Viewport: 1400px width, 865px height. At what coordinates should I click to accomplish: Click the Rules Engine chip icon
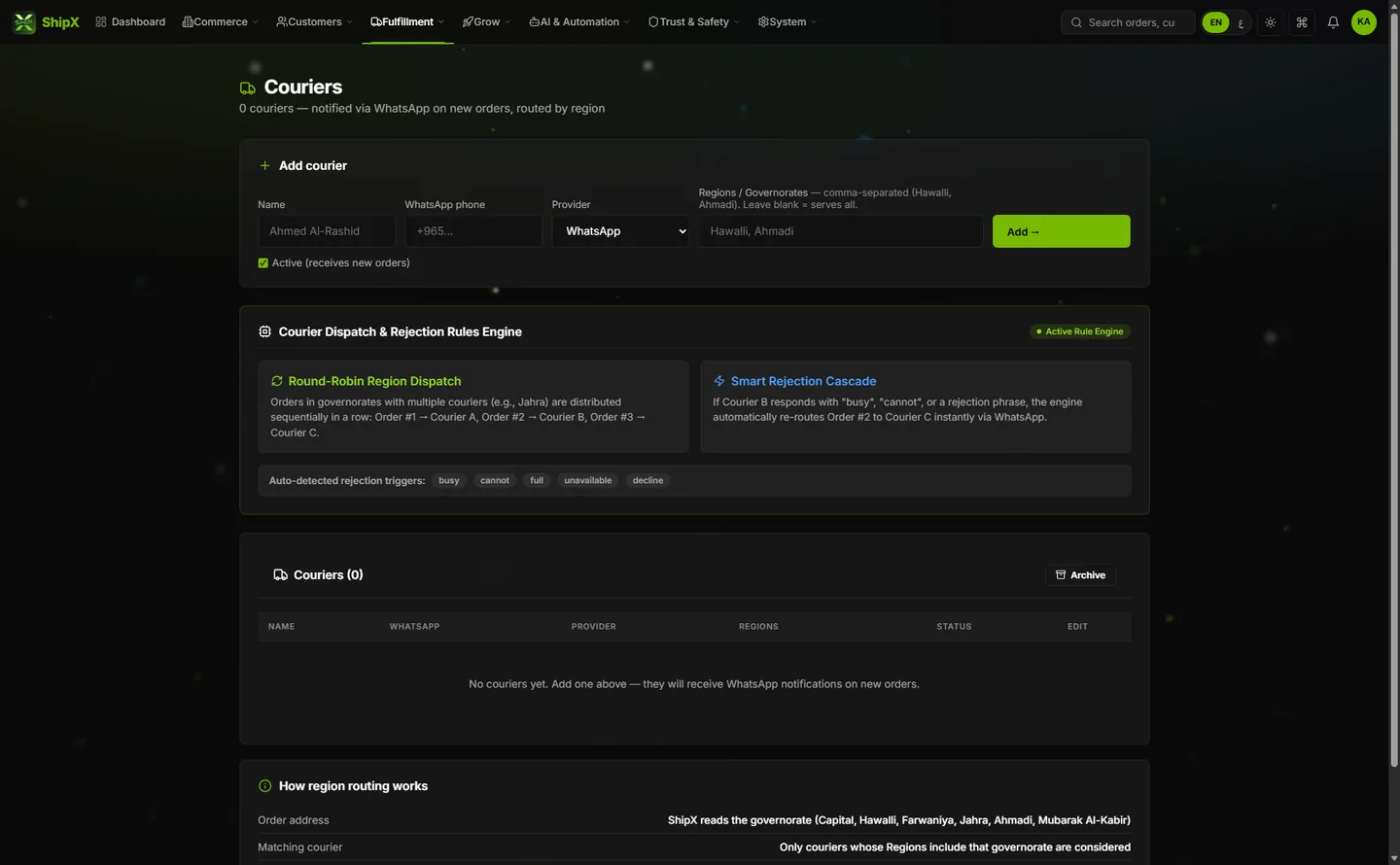point(264,332)
